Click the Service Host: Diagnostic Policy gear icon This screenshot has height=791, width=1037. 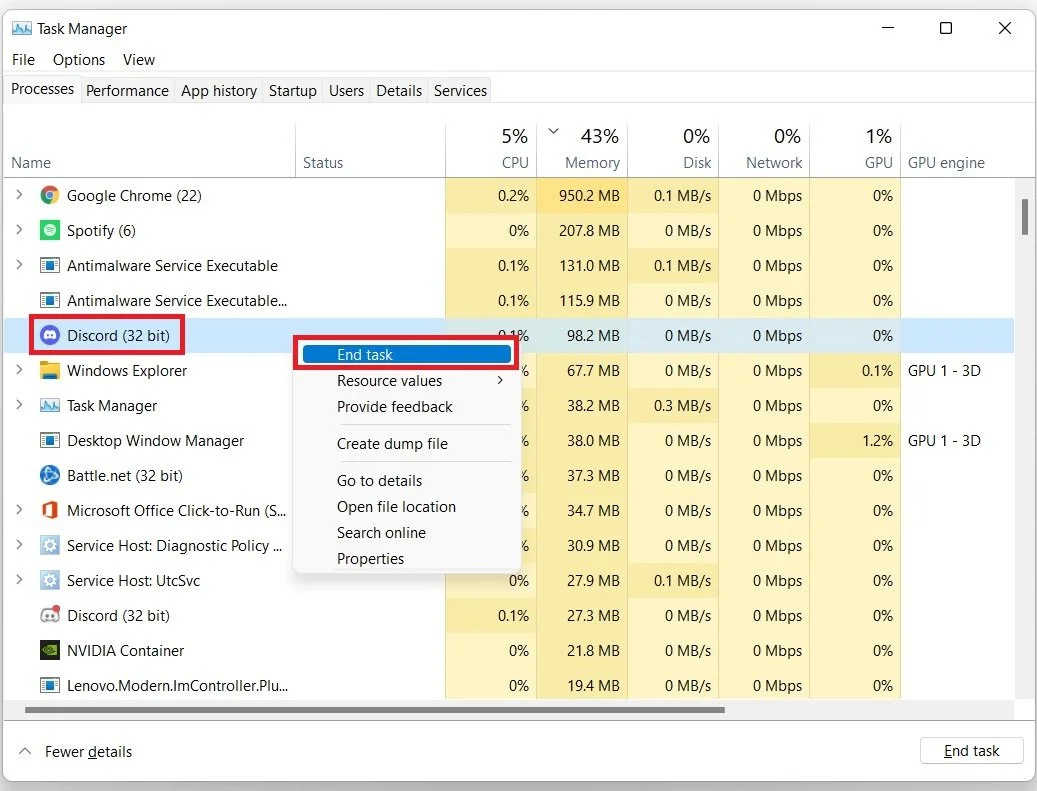tap(50, 546)
